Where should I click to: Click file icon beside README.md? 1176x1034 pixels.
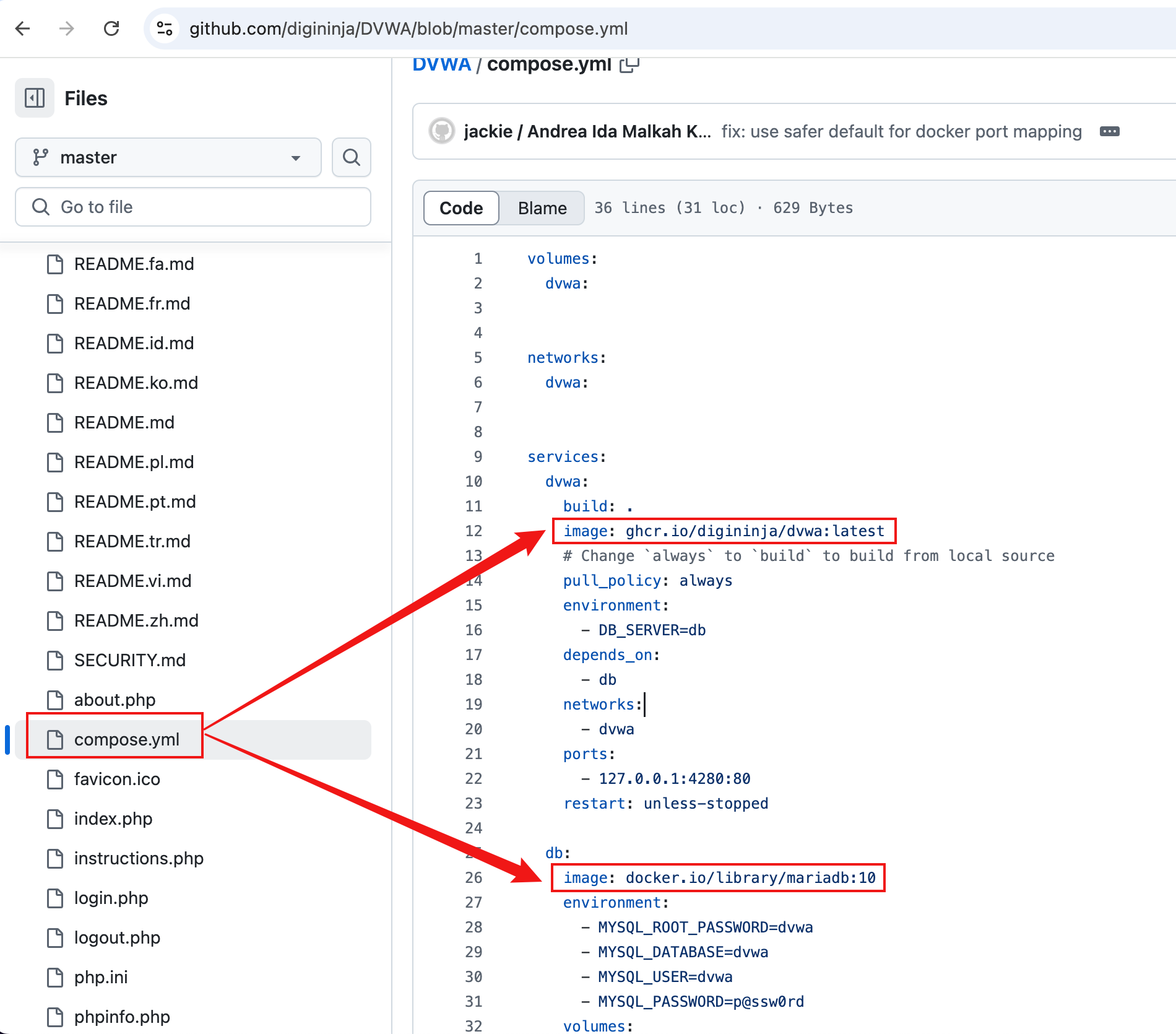[x=55, y=422]
